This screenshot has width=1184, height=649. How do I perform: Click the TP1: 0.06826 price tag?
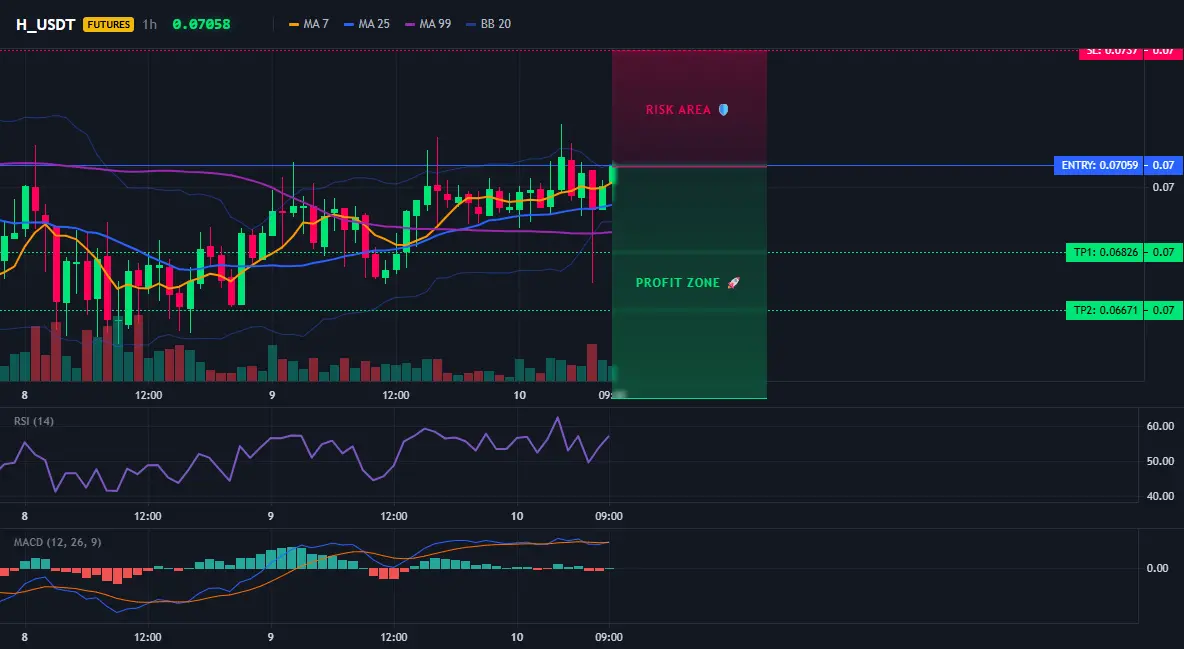coord(1104,252)
